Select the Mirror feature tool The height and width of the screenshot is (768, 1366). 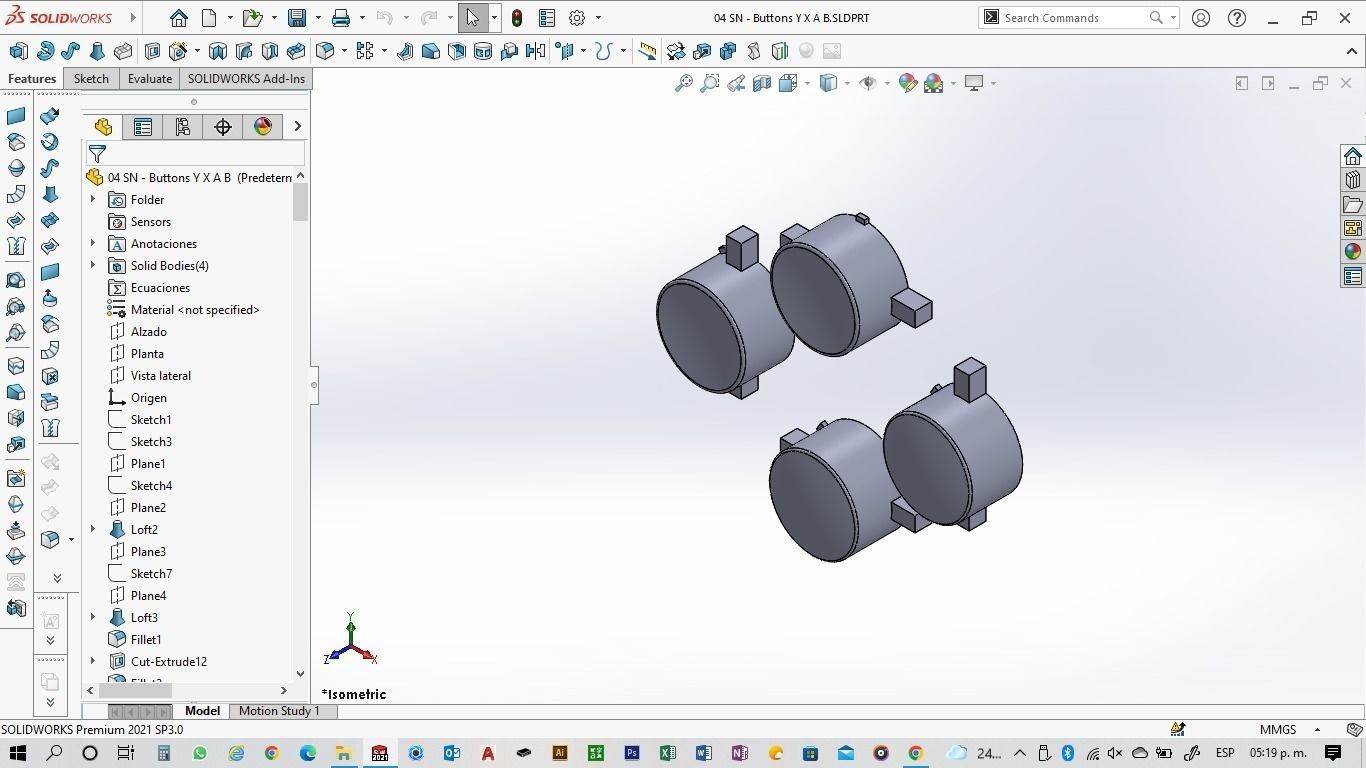pos(535,51)
